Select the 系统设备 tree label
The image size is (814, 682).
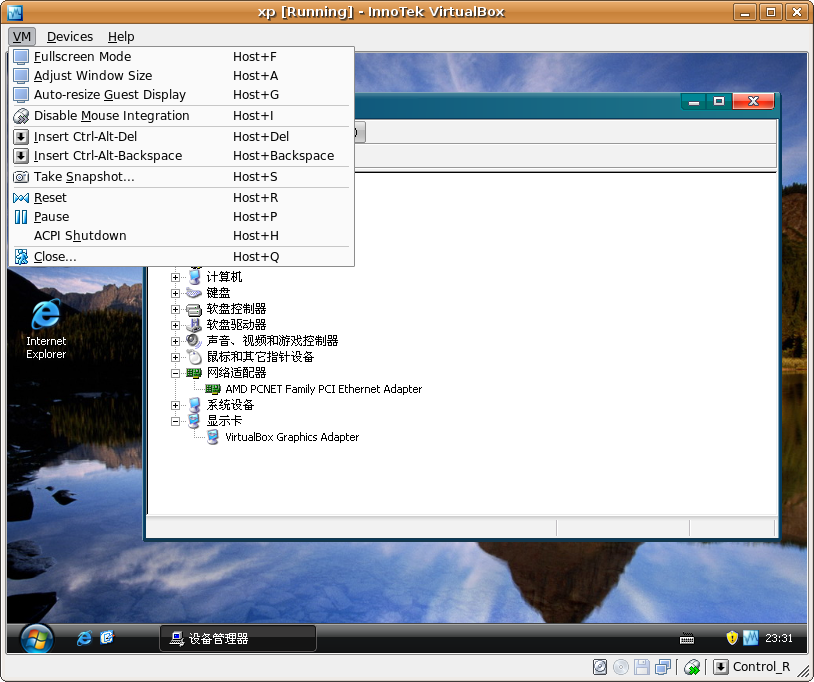(x=230, y=405)
